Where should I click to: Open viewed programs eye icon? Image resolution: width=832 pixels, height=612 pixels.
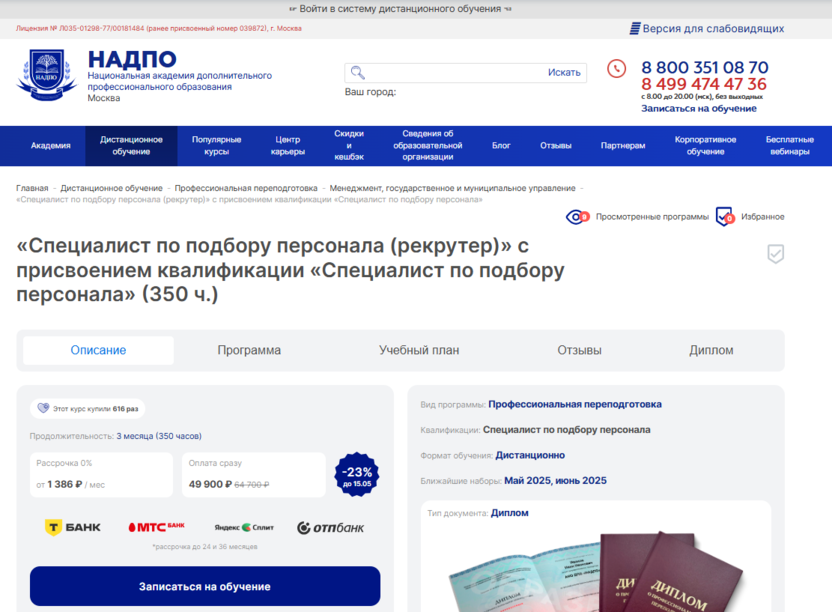[x=577, y=217]
